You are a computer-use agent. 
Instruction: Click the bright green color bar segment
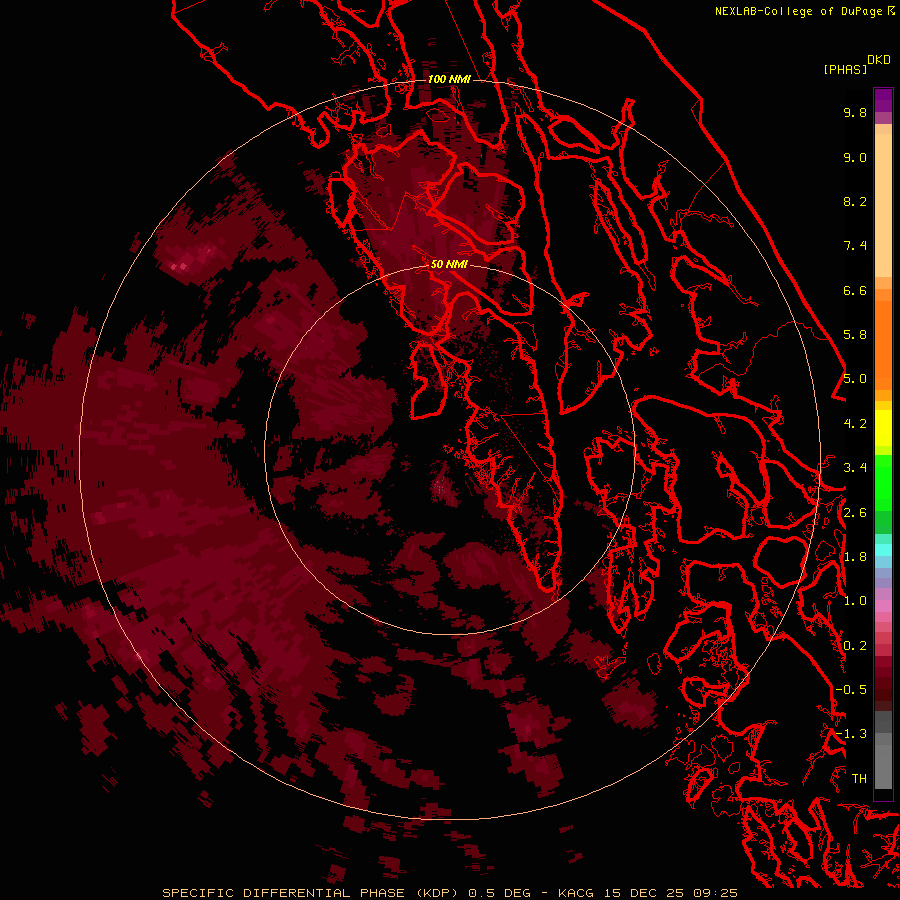pyautogui.click(x=883, y=483)
